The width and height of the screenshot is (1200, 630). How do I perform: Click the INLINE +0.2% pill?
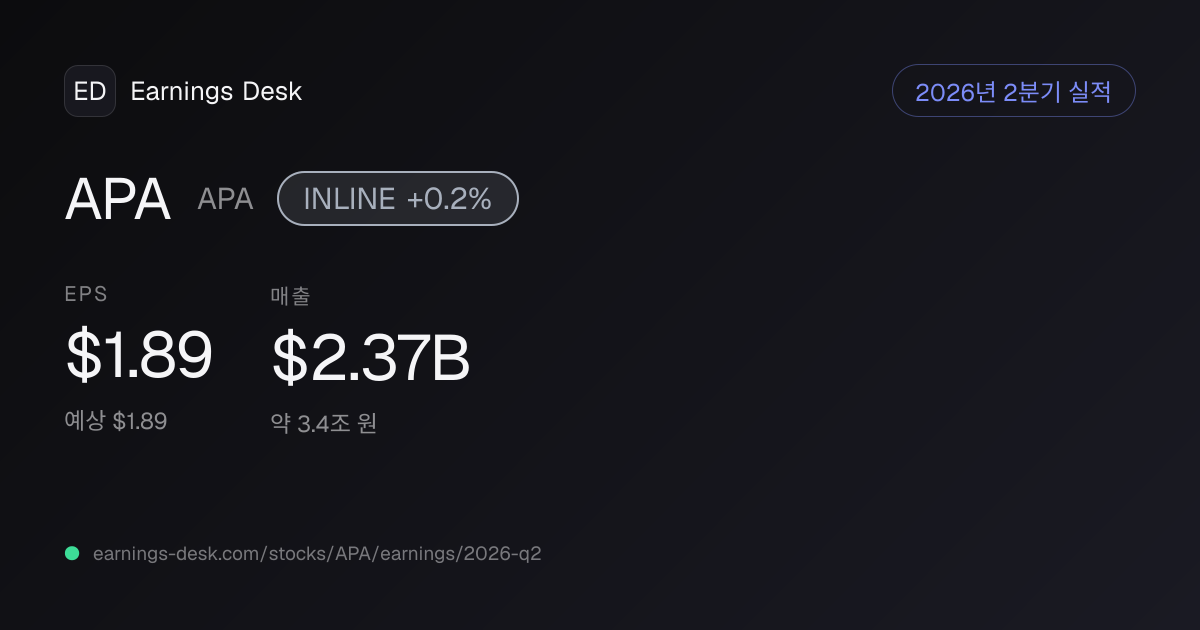[398, 198]
